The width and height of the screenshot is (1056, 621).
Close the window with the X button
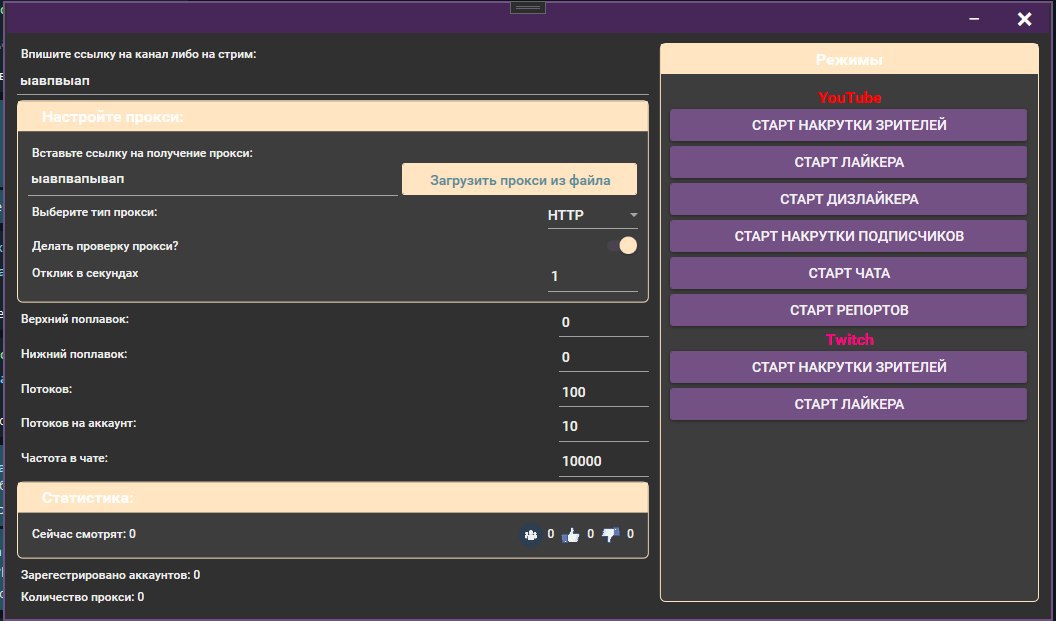coord(1024,19)
